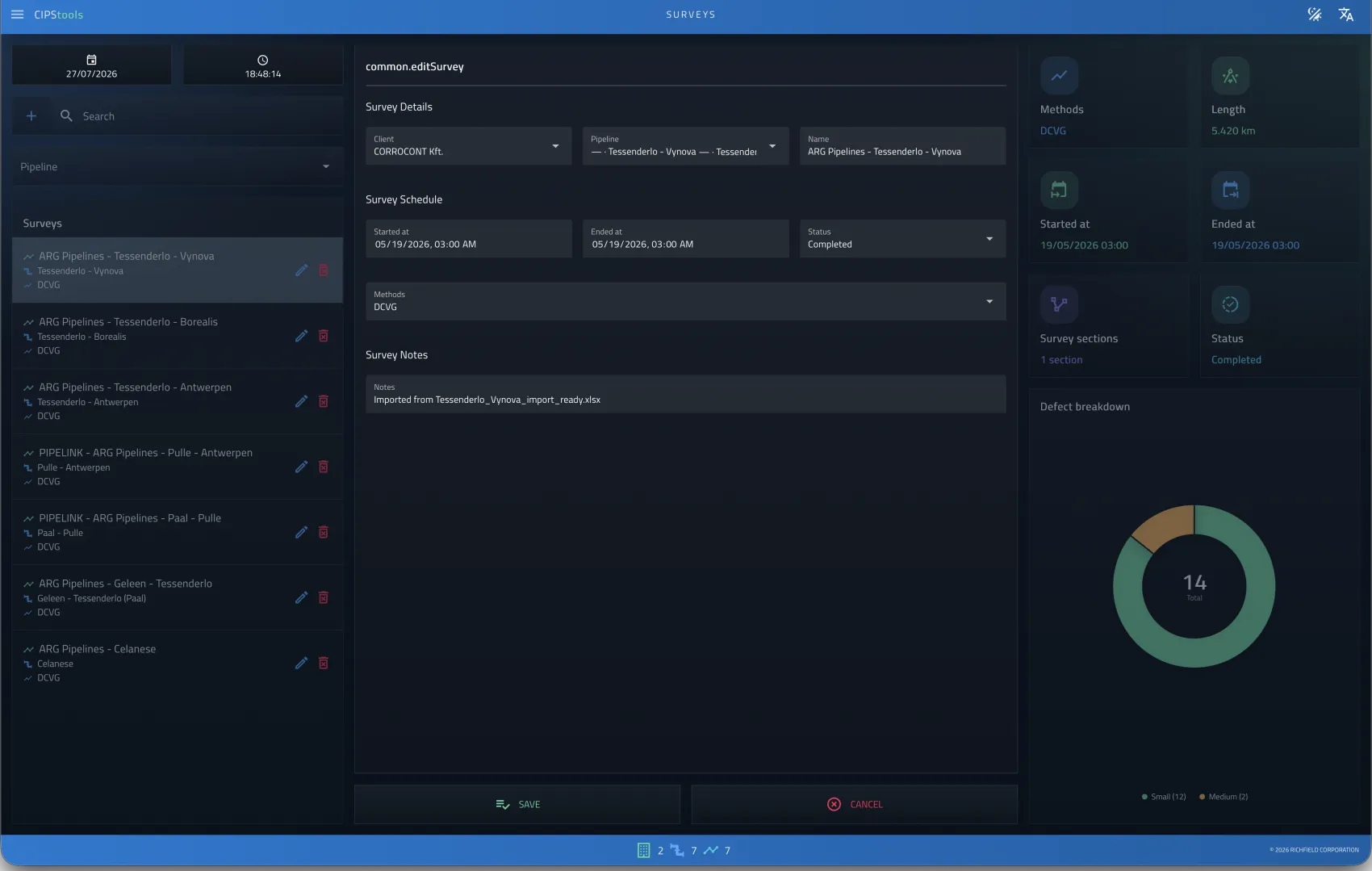Click the clock time icon

(x=262, y=60)
